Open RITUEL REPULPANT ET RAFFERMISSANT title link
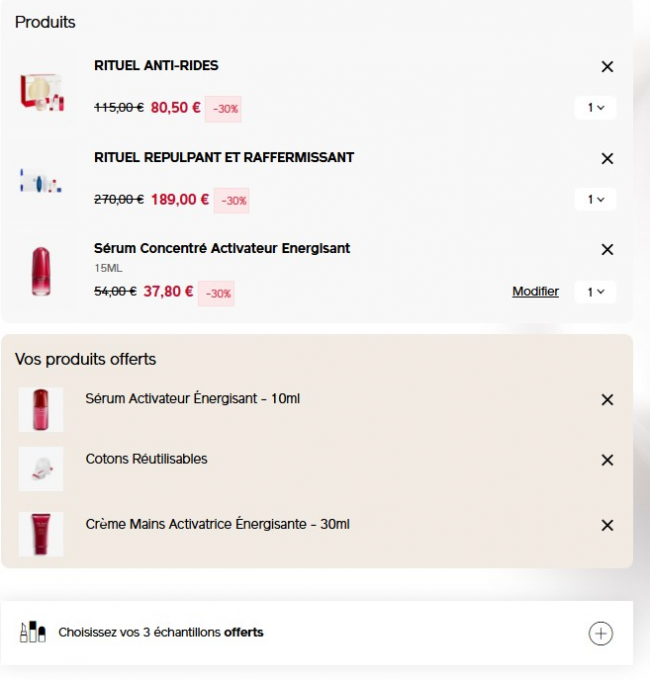The width and height of the screenshot is (650, 680). click(x=224, y=157)
